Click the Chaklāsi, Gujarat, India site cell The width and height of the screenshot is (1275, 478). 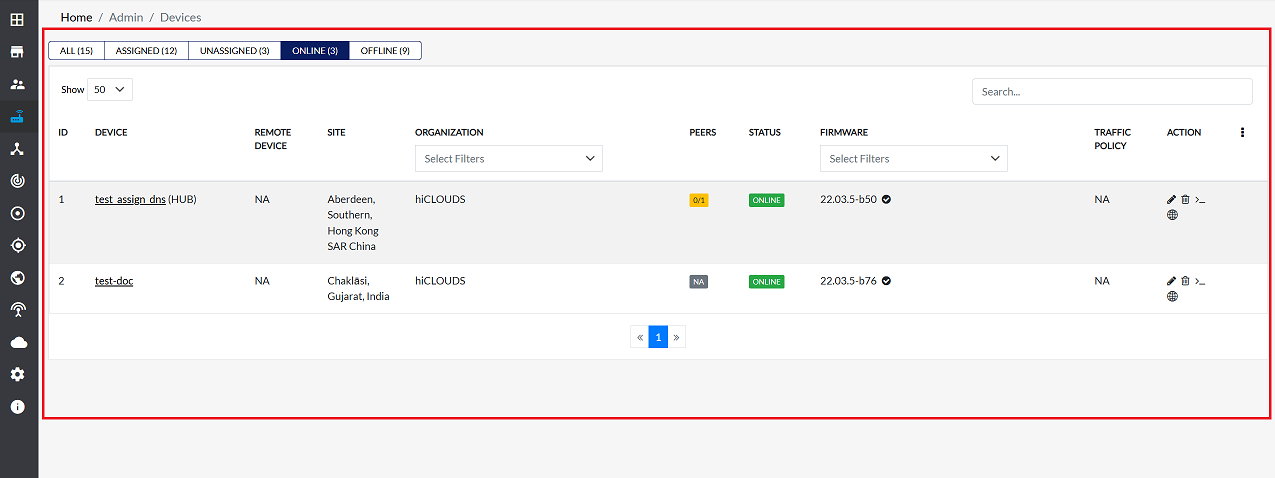pos(358,288)
